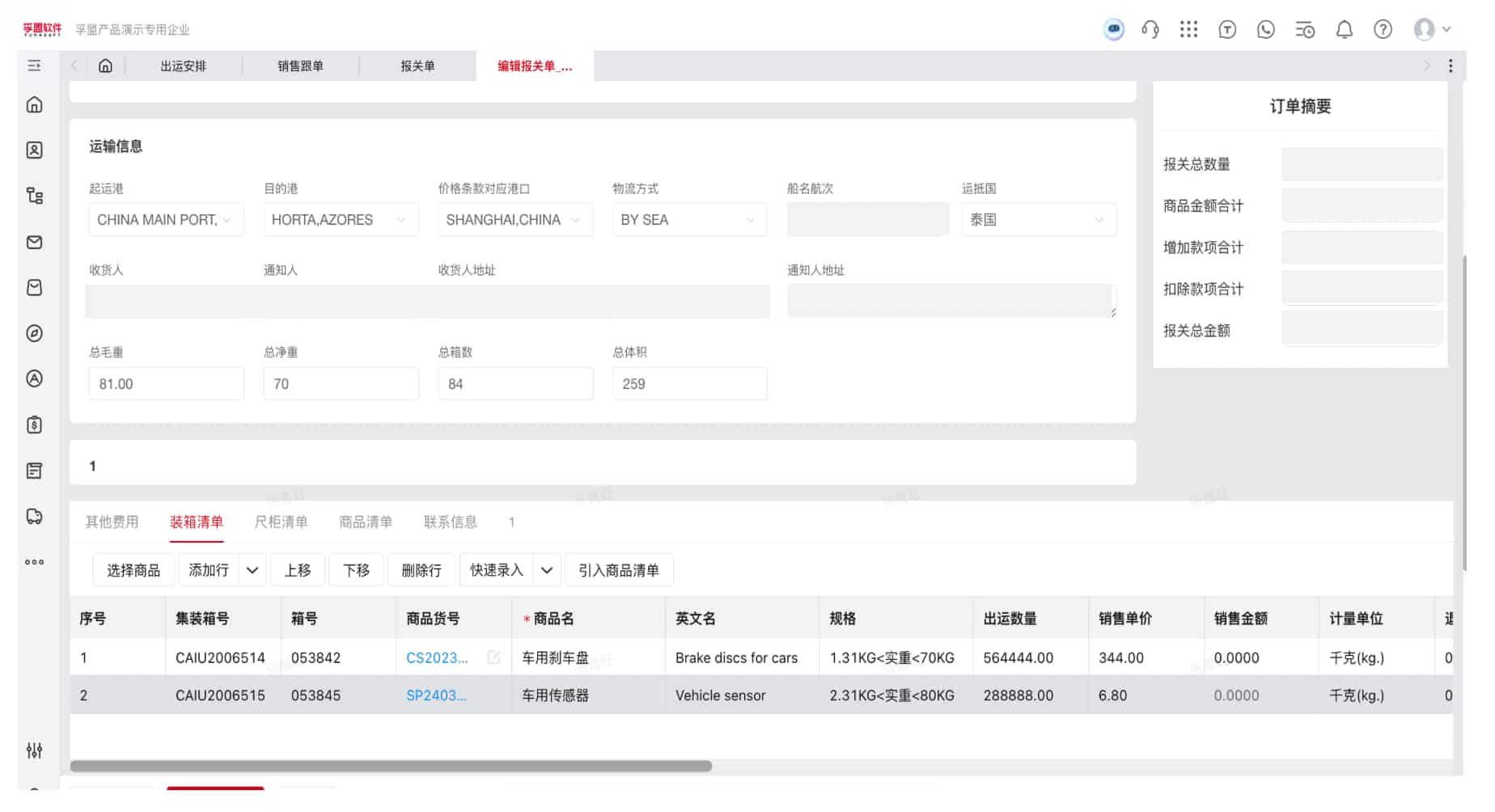The width and height of the screenshot is (1495, 812).
Task: Click the headset customer support icon
Action: (x=1150, y=29)
